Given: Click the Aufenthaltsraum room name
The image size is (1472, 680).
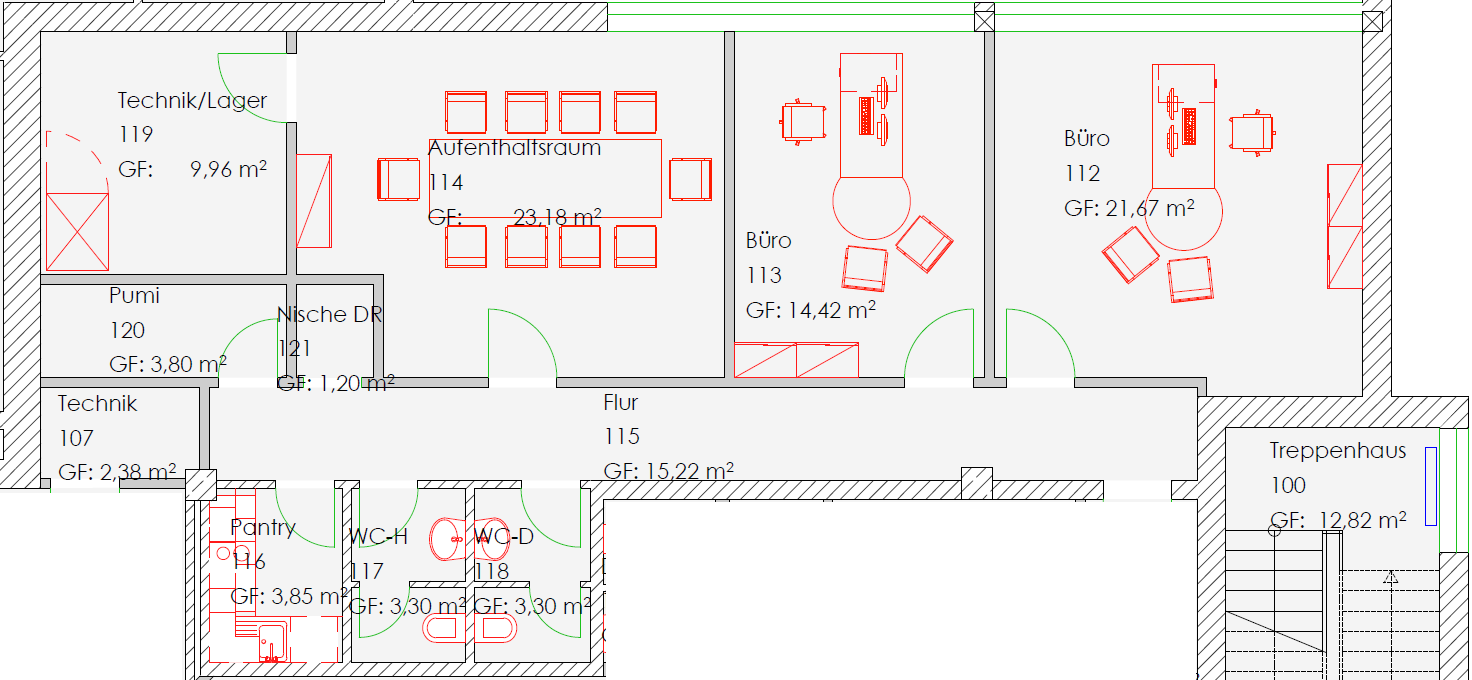Looking at the screenshot, I should [x=515, y=148].
